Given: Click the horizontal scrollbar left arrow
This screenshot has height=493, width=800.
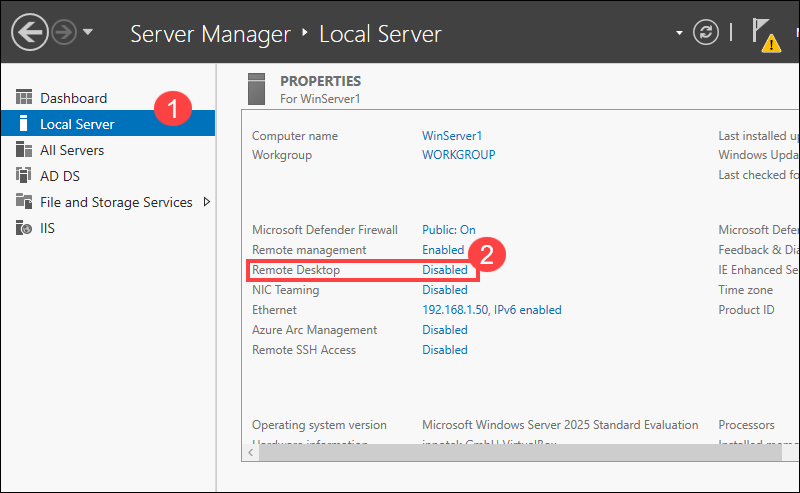Looking at the screenshot, I should [250, 453].
